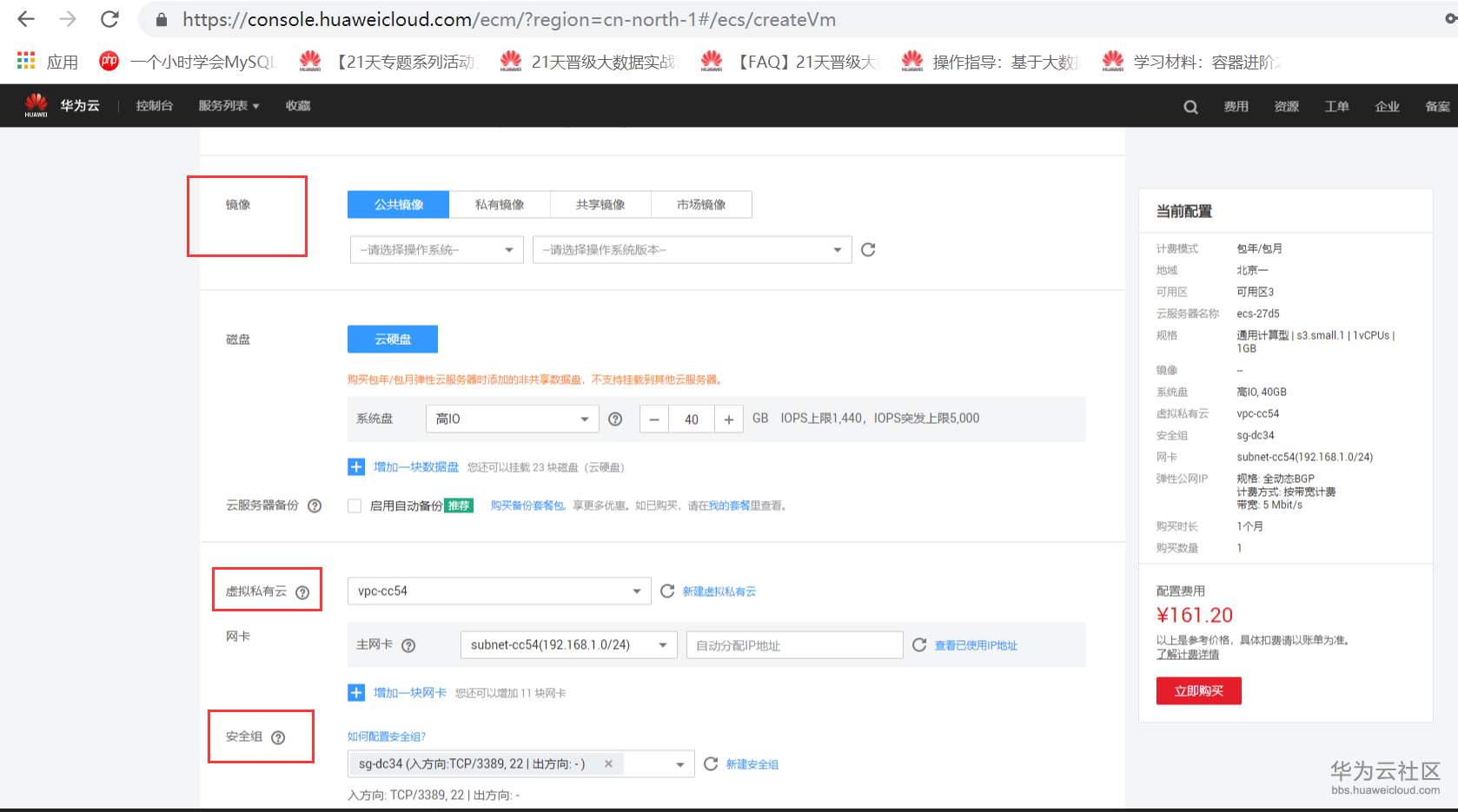1458x812 pixels.
Task: Open the 21天专题系列活动 bookmark
Action: 388,62
